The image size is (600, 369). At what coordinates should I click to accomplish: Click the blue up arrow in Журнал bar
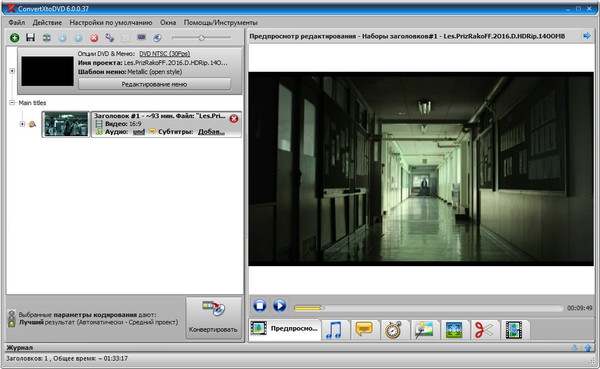click(x=588, y=348)
